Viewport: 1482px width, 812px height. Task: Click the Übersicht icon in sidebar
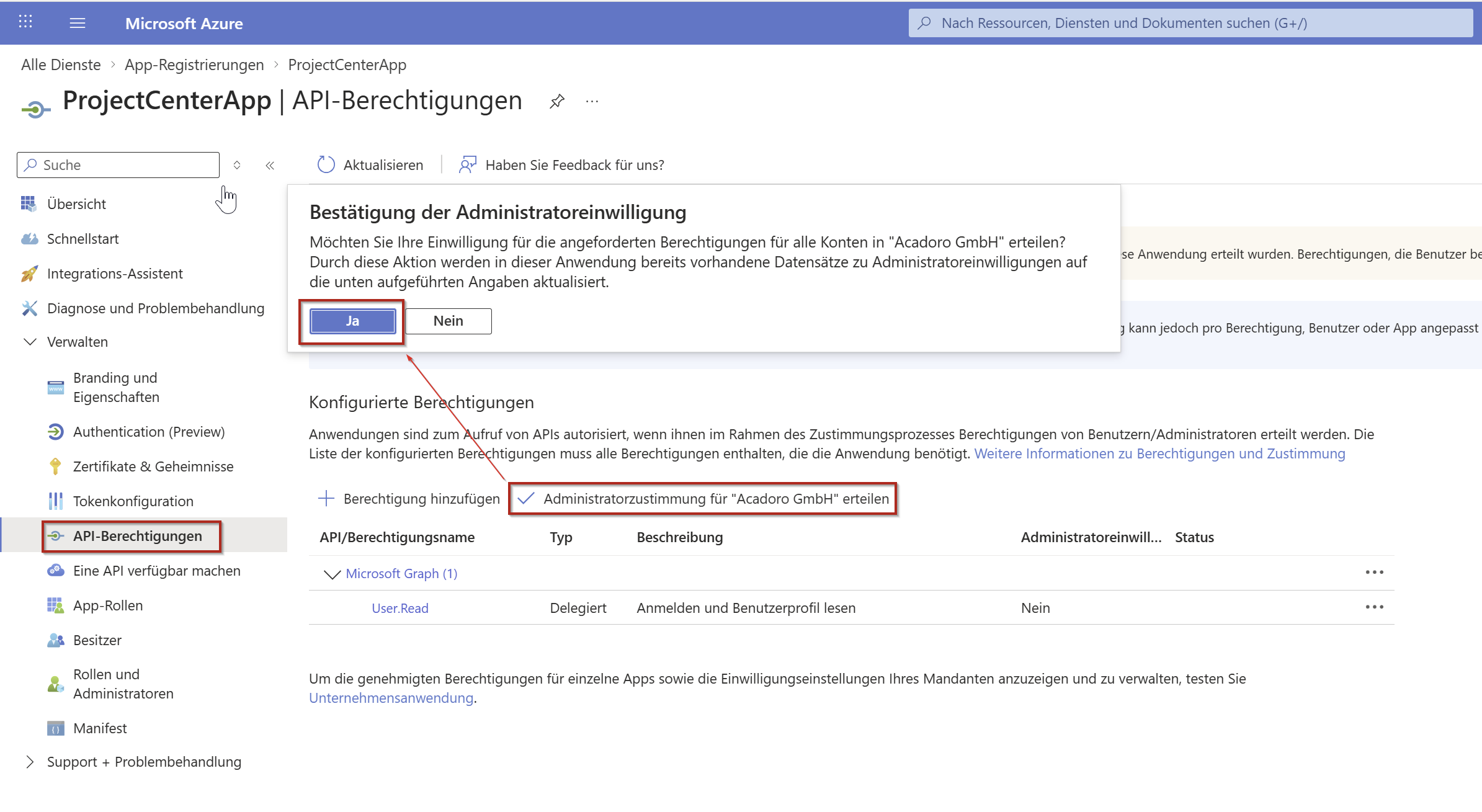[29, 203]
